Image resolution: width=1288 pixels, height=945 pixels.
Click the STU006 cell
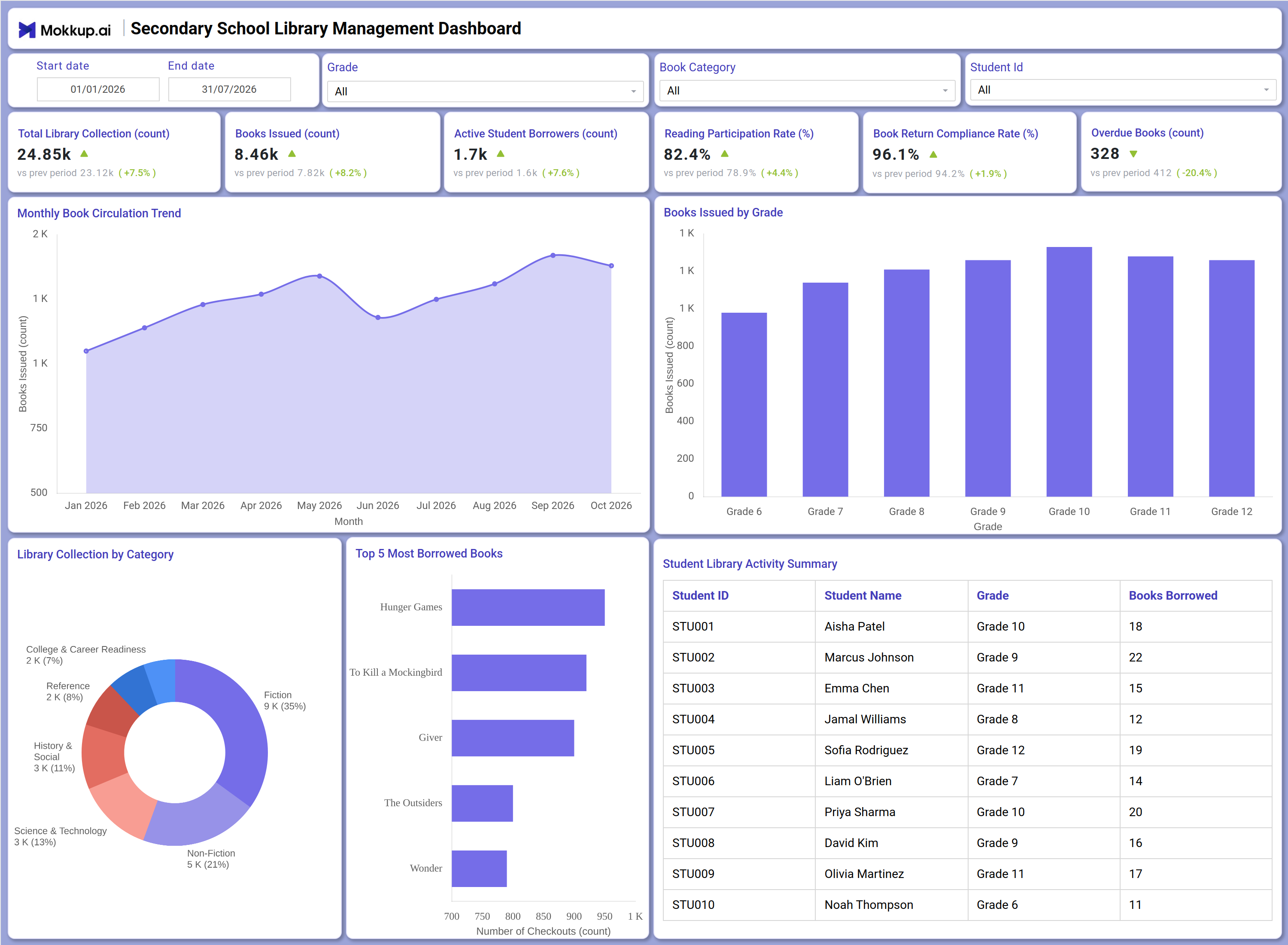[739, 781]
